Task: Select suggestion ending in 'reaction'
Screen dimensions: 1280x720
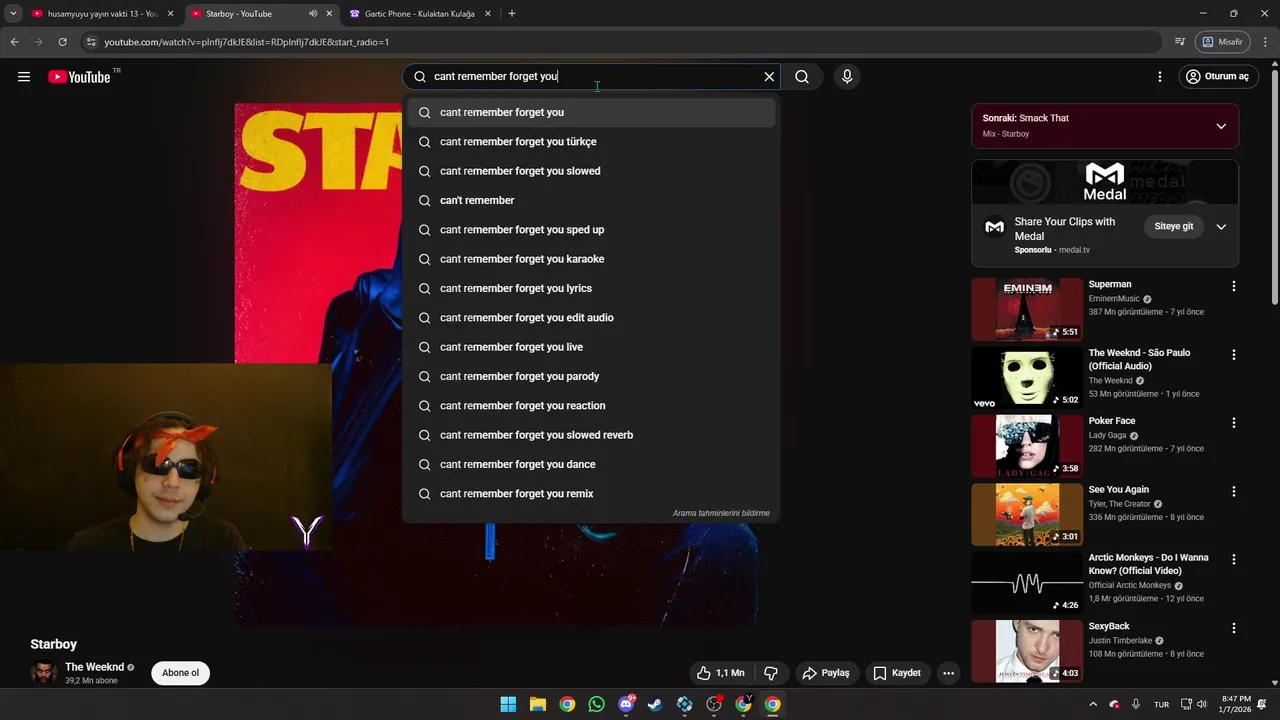Action: (x=591, y=406)
